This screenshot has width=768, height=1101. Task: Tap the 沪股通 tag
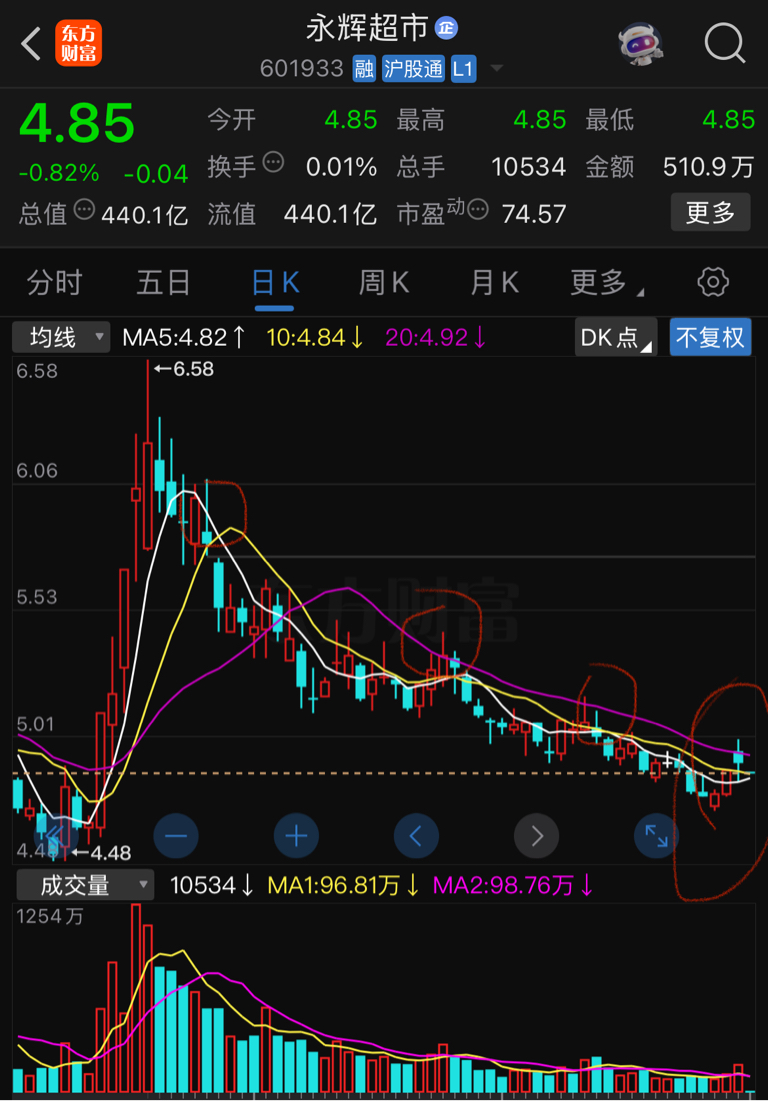coord(413,69)
